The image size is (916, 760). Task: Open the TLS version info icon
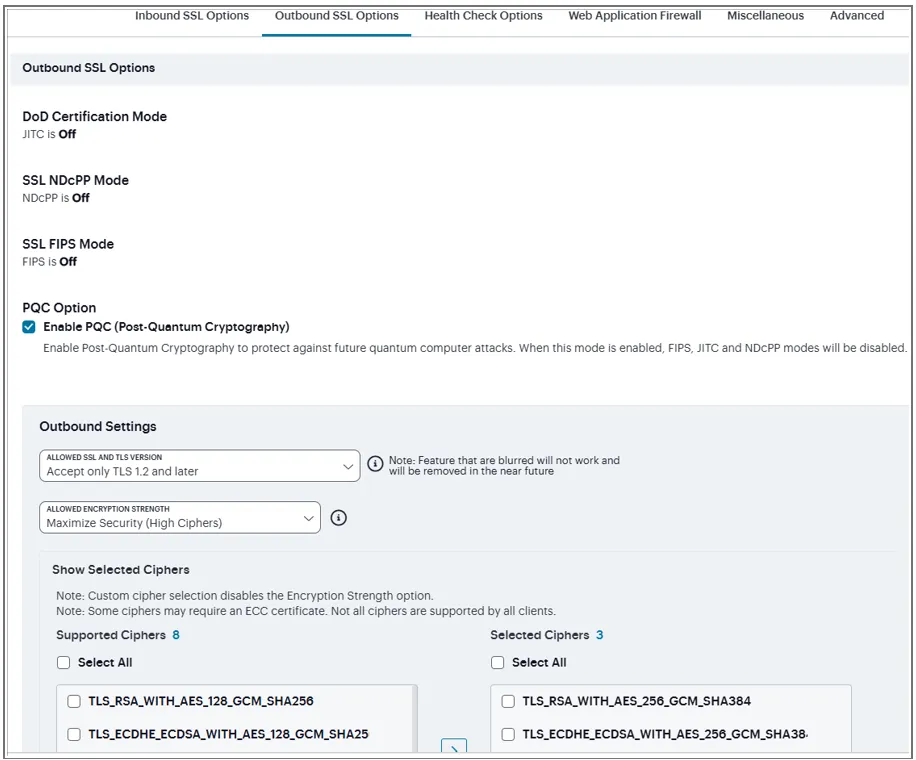375,464
